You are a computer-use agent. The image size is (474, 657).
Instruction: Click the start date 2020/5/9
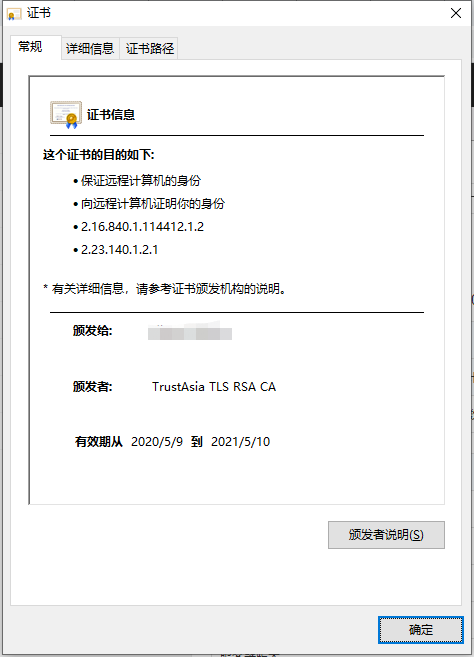(157, 442)
